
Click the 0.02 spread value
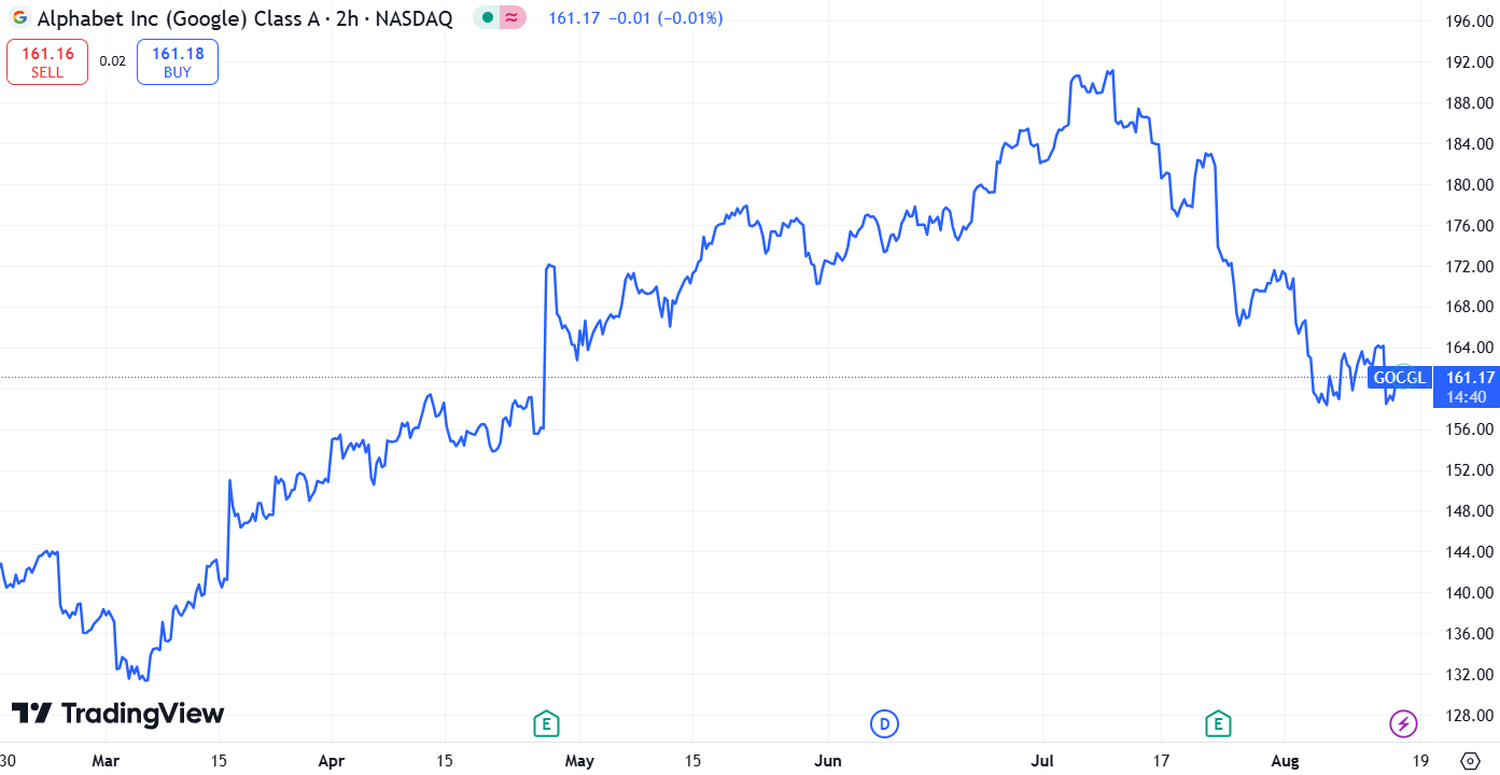112,62
